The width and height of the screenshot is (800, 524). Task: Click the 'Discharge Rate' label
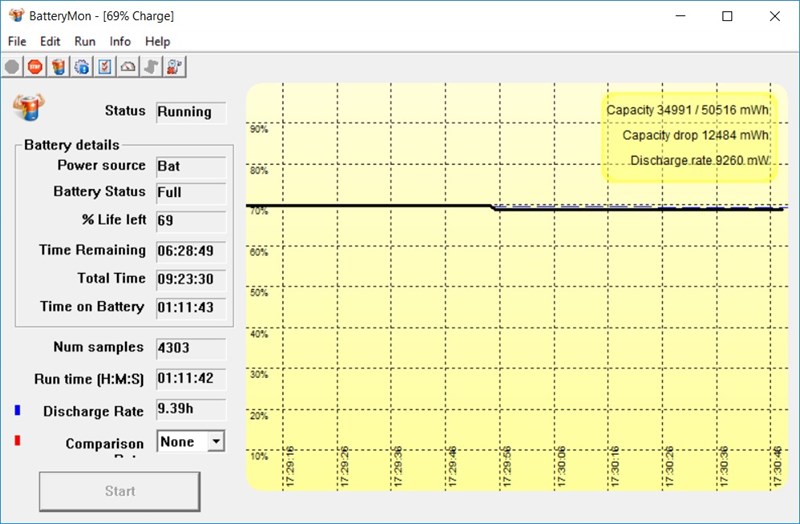pyautogui.click(x=93, y=411)
